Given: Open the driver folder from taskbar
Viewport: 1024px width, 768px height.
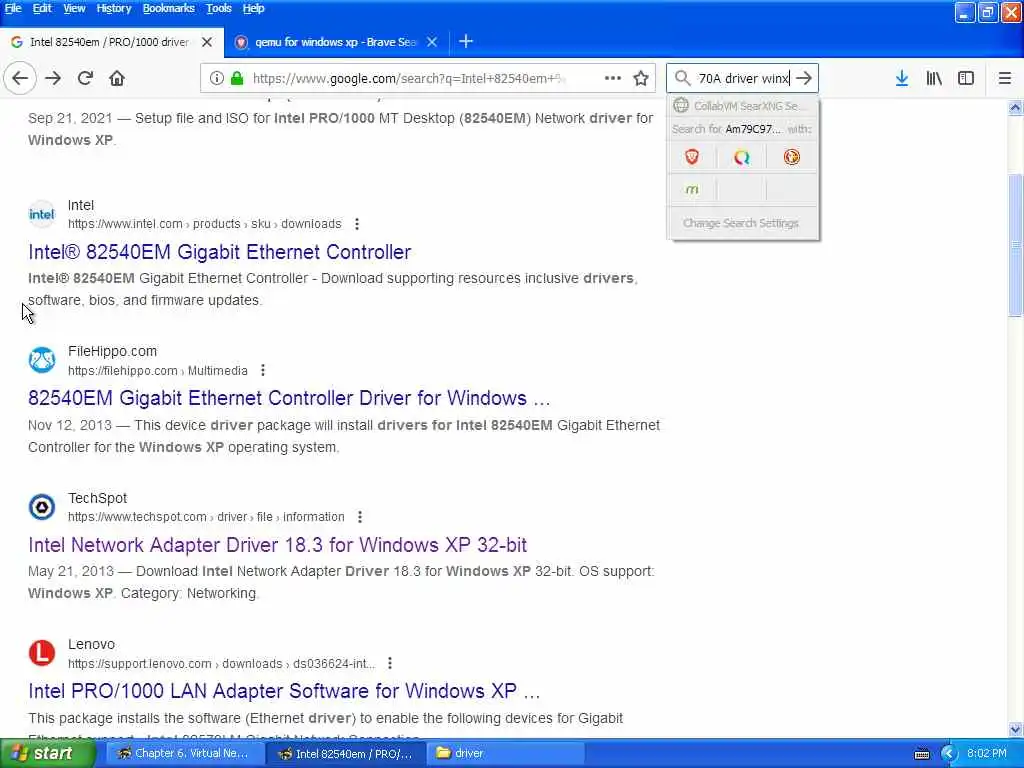Looking at the screenshot, I should point(504,753).
